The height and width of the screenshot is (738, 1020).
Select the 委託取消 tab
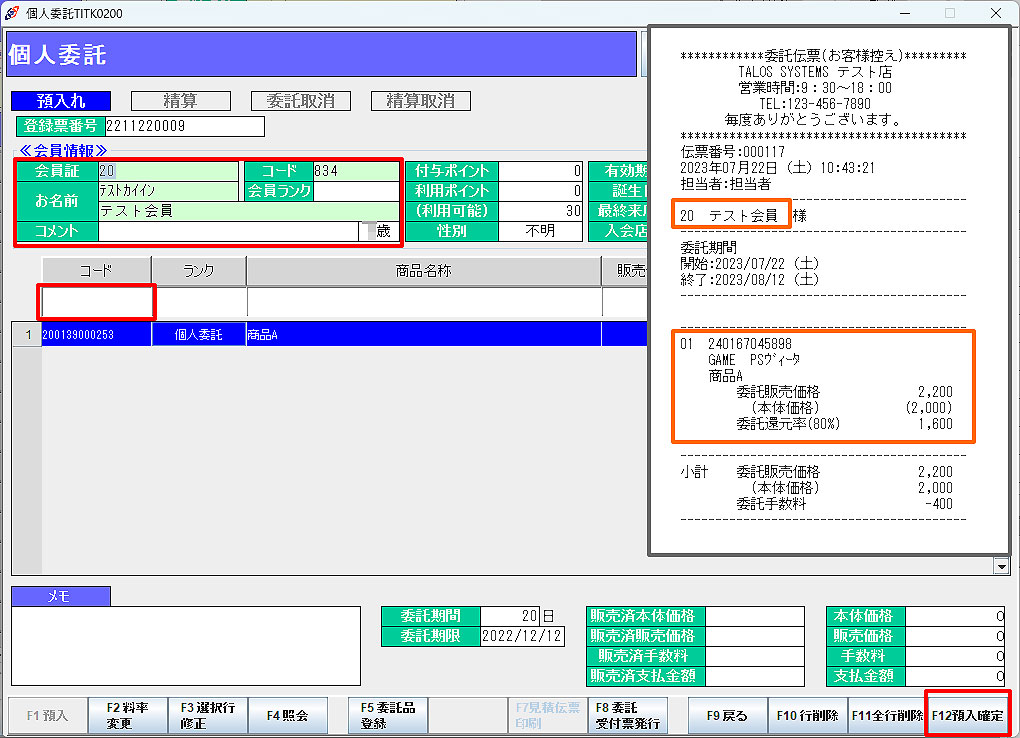coord(300,101)
